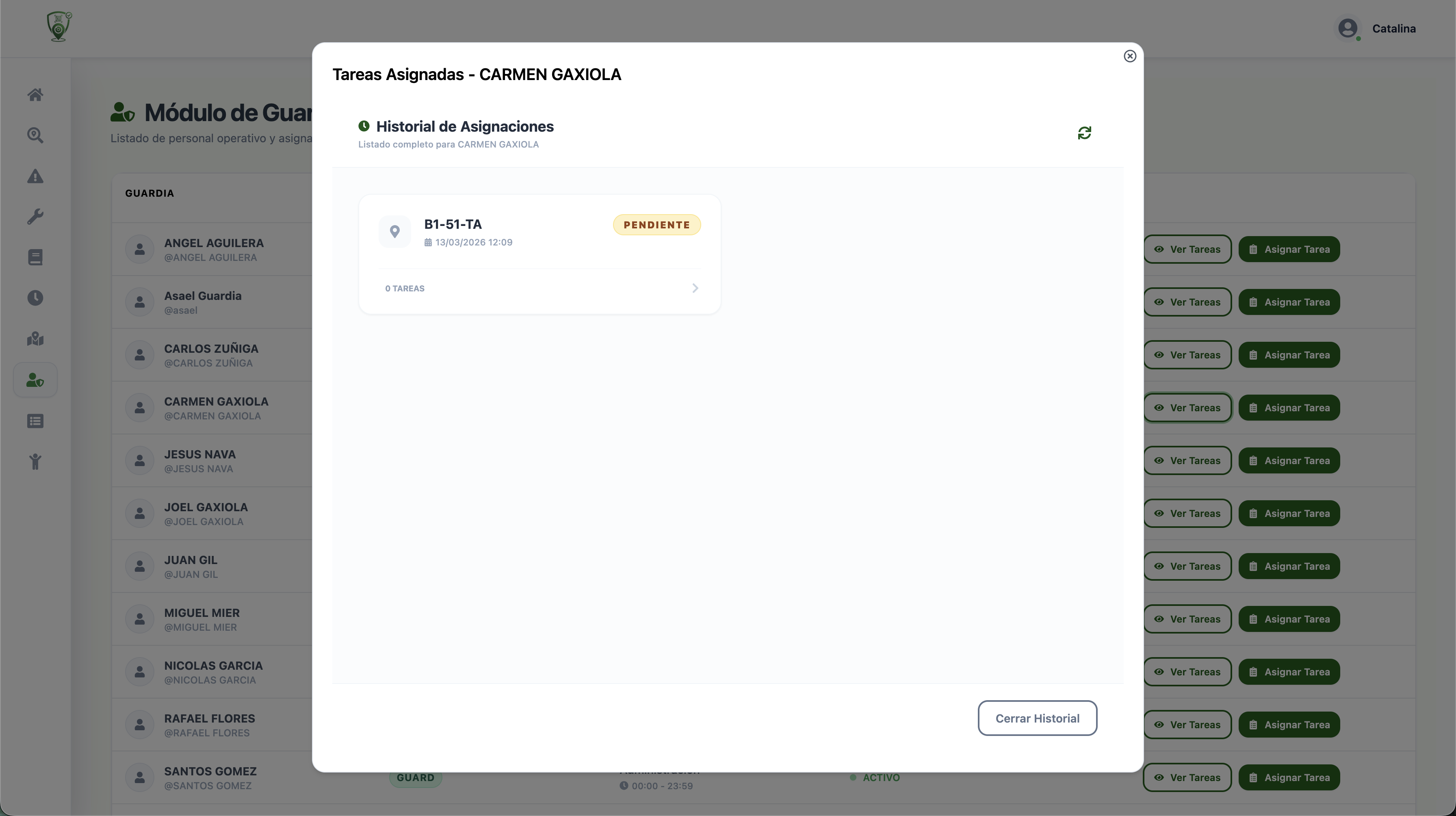
Task: Assign task to ANGEL AGUILERA
Action: (x=1289, y=250)
